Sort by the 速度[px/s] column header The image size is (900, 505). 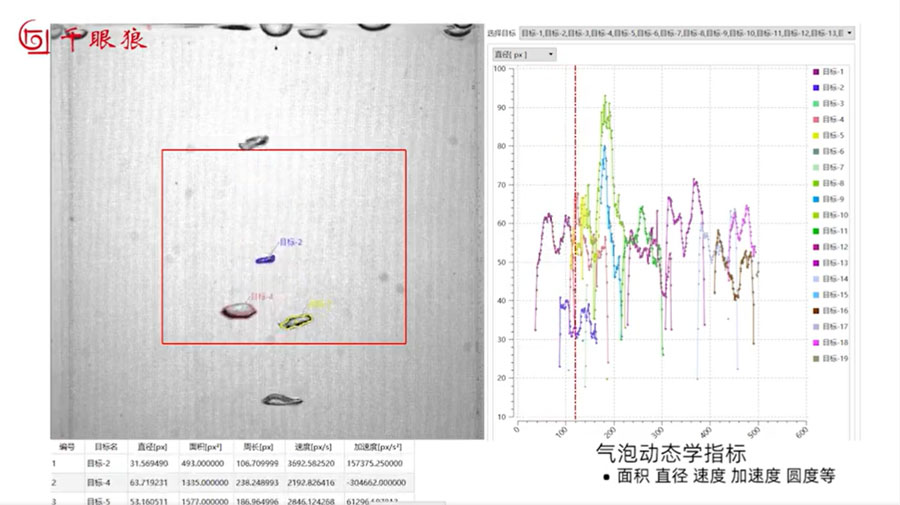pyautogui.click(x=305, y=448)
